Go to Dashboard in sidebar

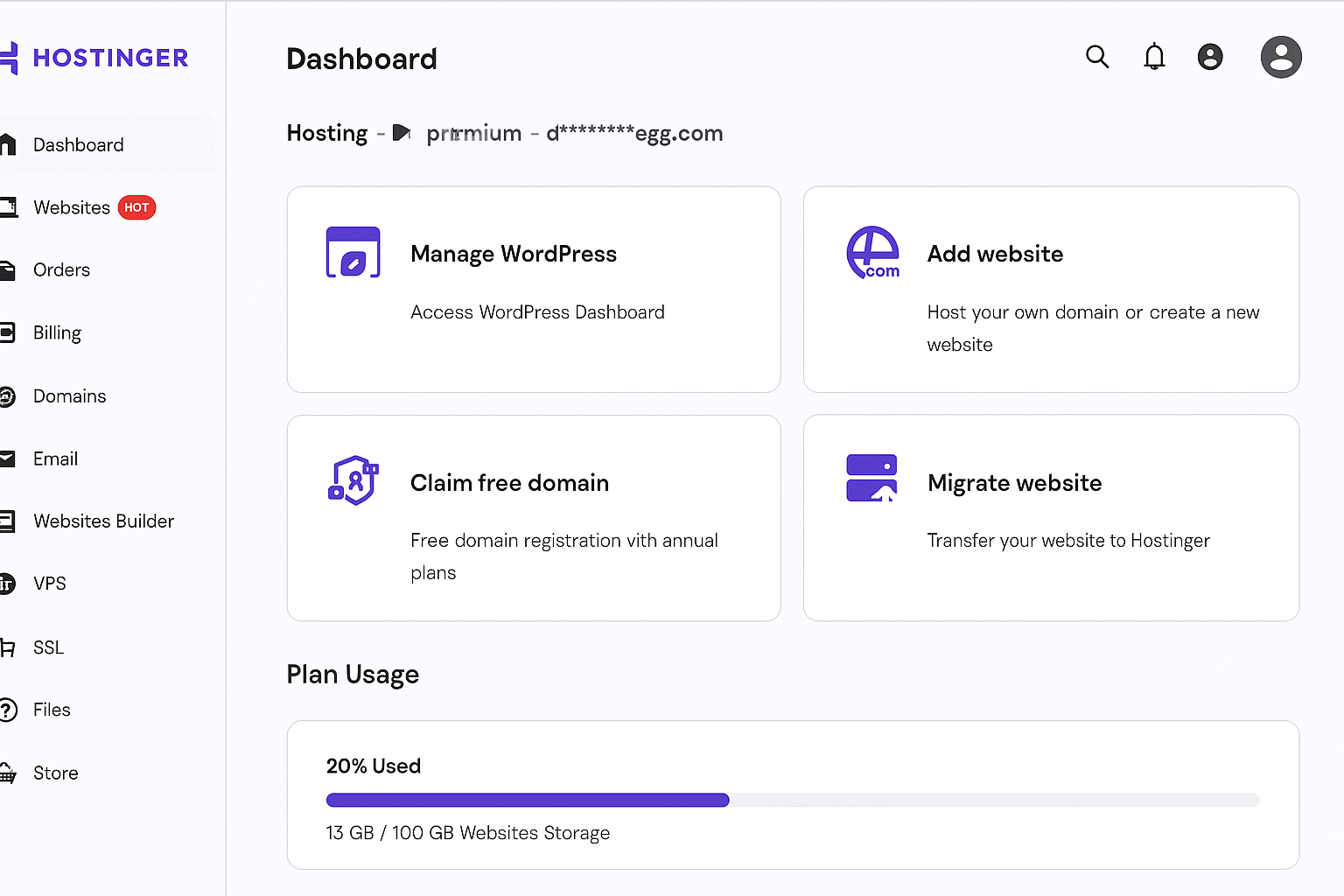(x=79, y=144)
